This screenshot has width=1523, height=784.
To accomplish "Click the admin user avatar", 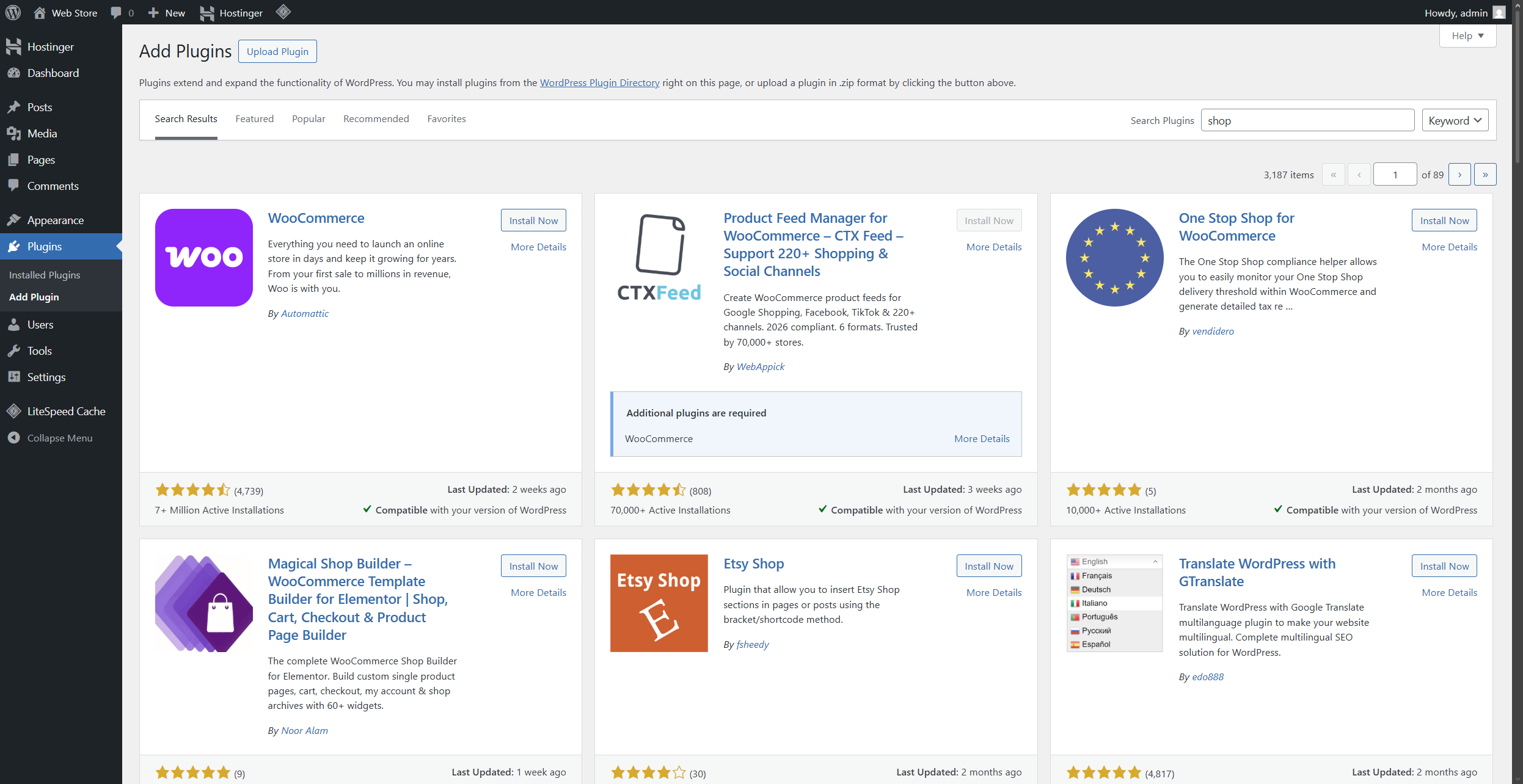I will pyautogui.click(x=1499, y=12).
